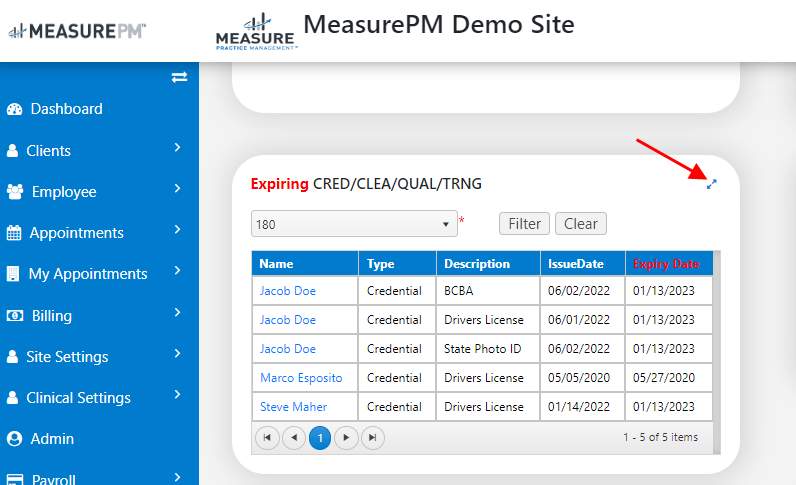
Task: Click issue date 01/14/2022 cell
Action: (582, 407)
